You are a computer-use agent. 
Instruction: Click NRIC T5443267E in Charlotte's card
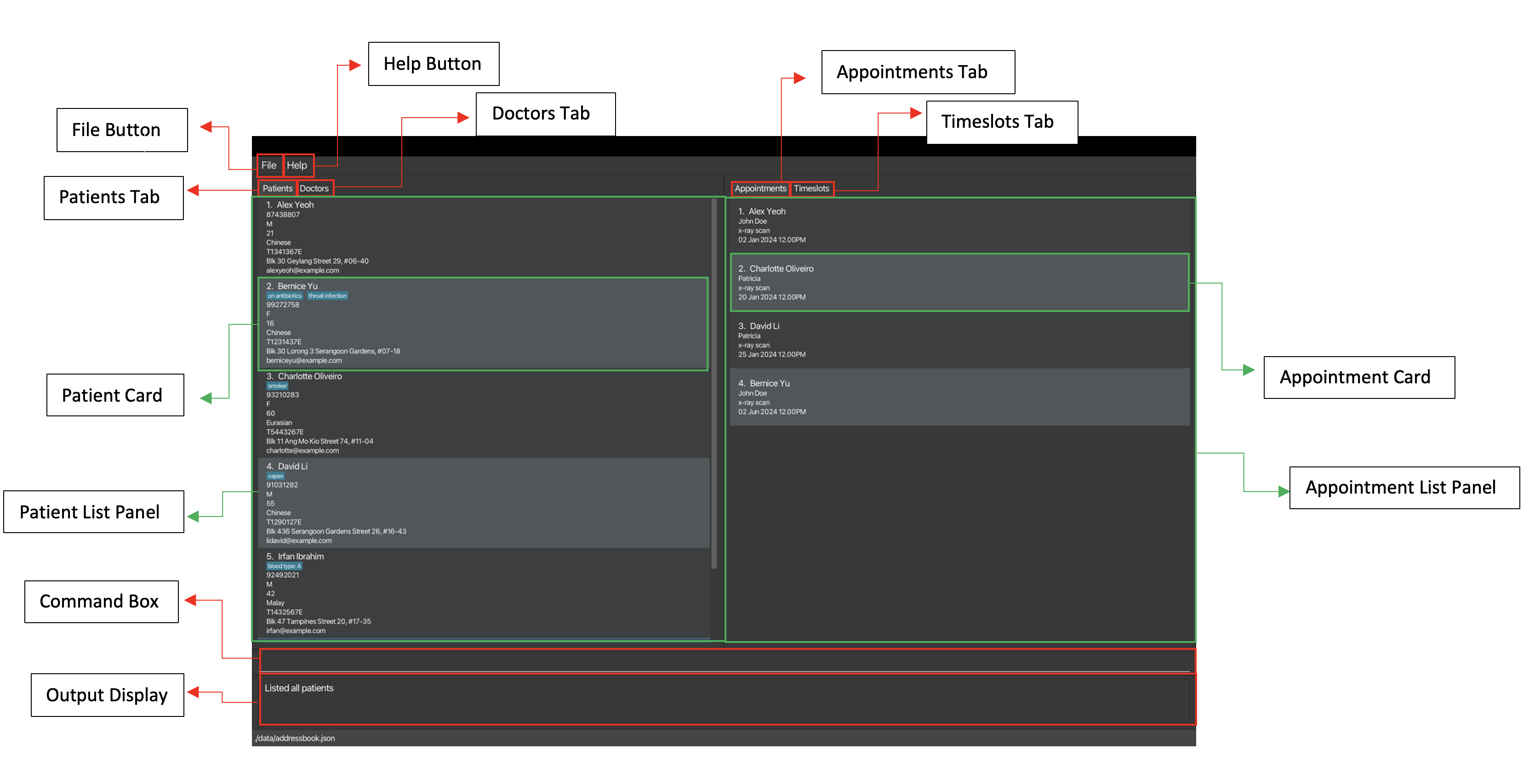[x=285, y=432]
